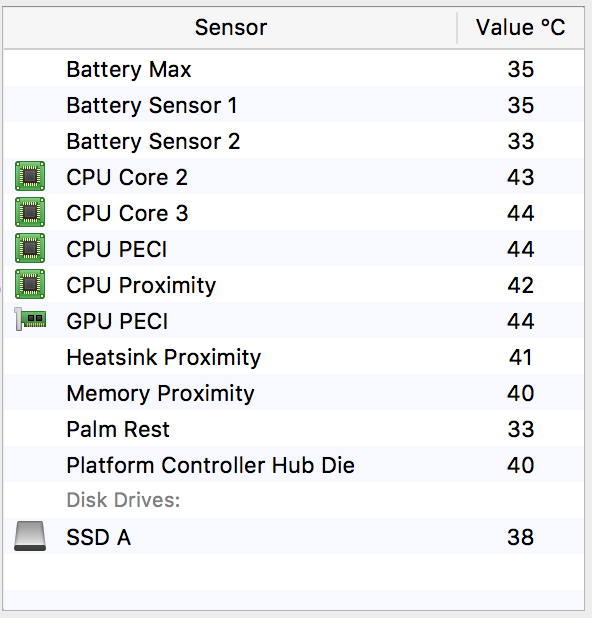Click the CPU Core 2 chip icon
This screenshot has height=618, width=592.
30,176
